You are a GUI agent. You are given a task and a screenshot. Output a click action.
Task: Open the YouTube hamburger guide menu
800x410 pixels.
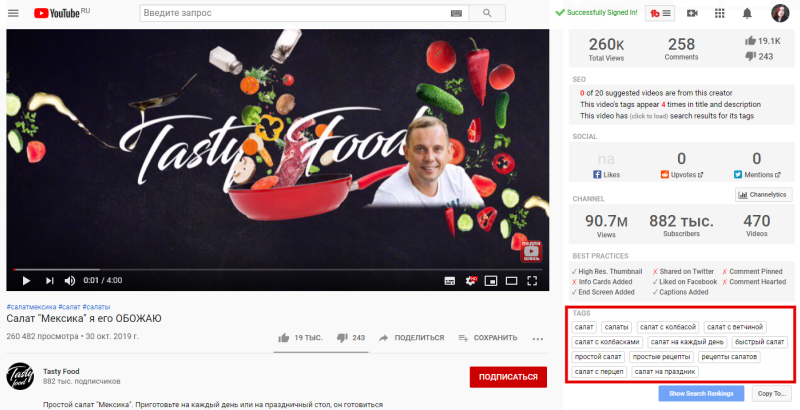(13, 13)
